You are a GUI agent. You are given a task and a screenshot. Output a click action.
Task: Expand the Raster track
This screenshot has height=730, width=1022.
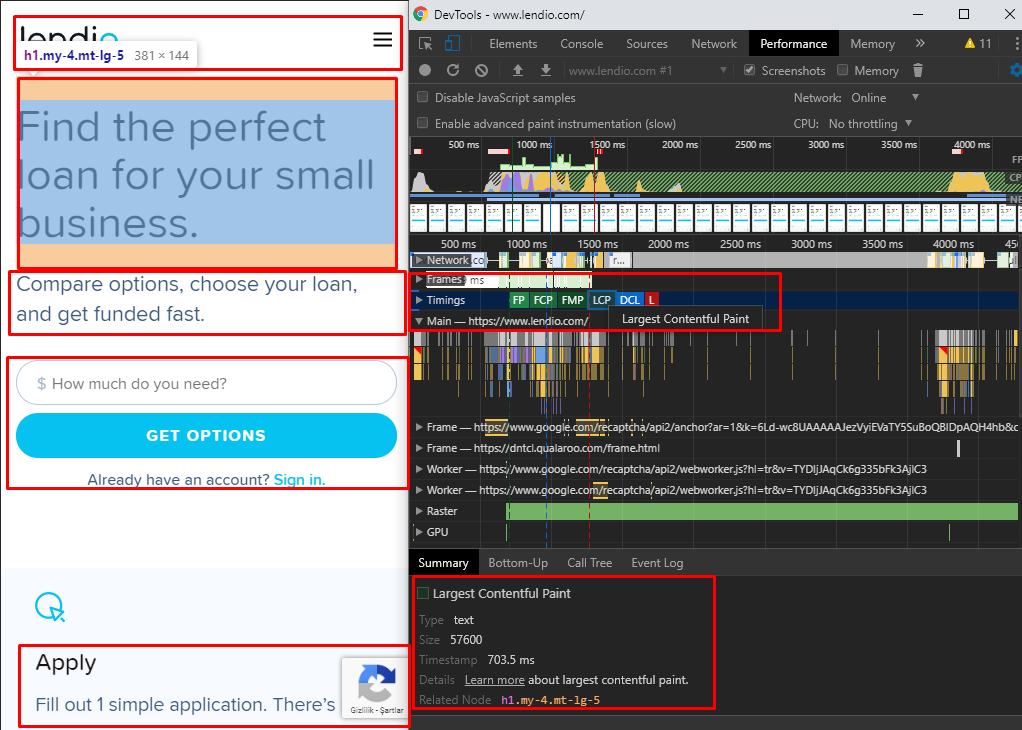tap(419, 511)
